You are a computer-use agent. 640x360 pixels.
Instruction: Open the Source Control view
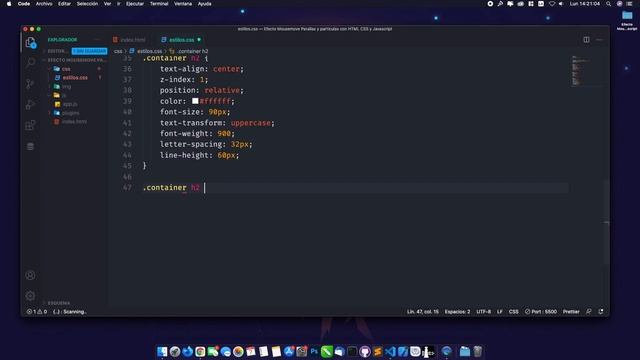[31, 84]
